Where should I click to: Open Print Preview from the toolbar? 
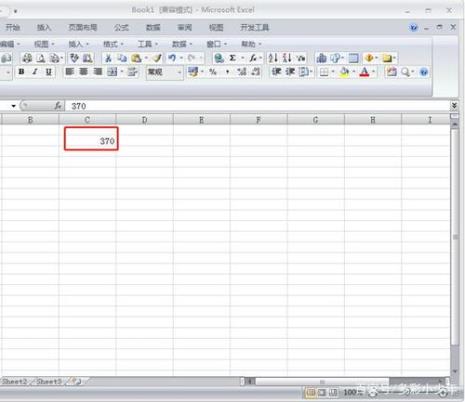[41, 58]
